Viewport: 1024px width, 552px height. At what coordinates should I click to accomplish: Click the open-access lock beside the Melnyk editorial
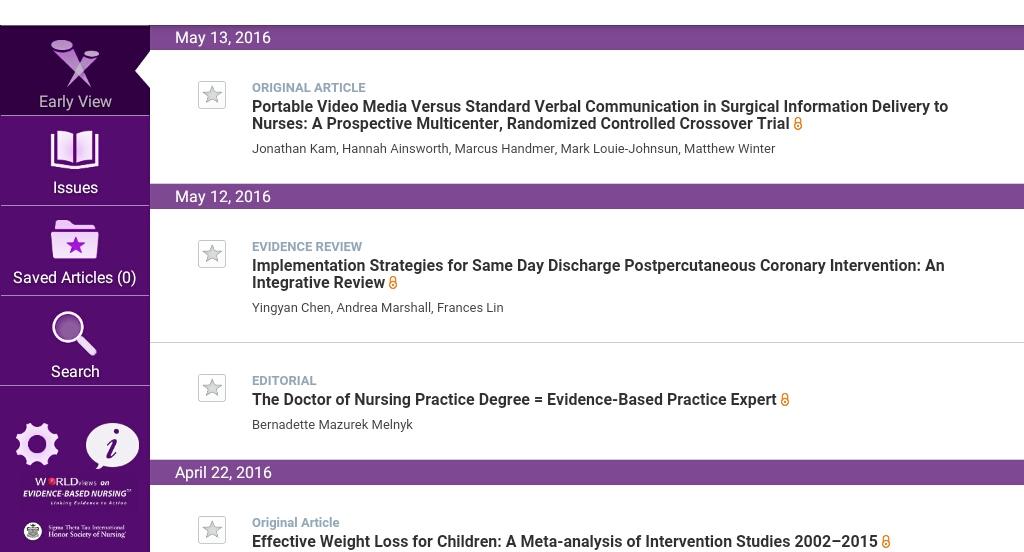pos(785,400)
